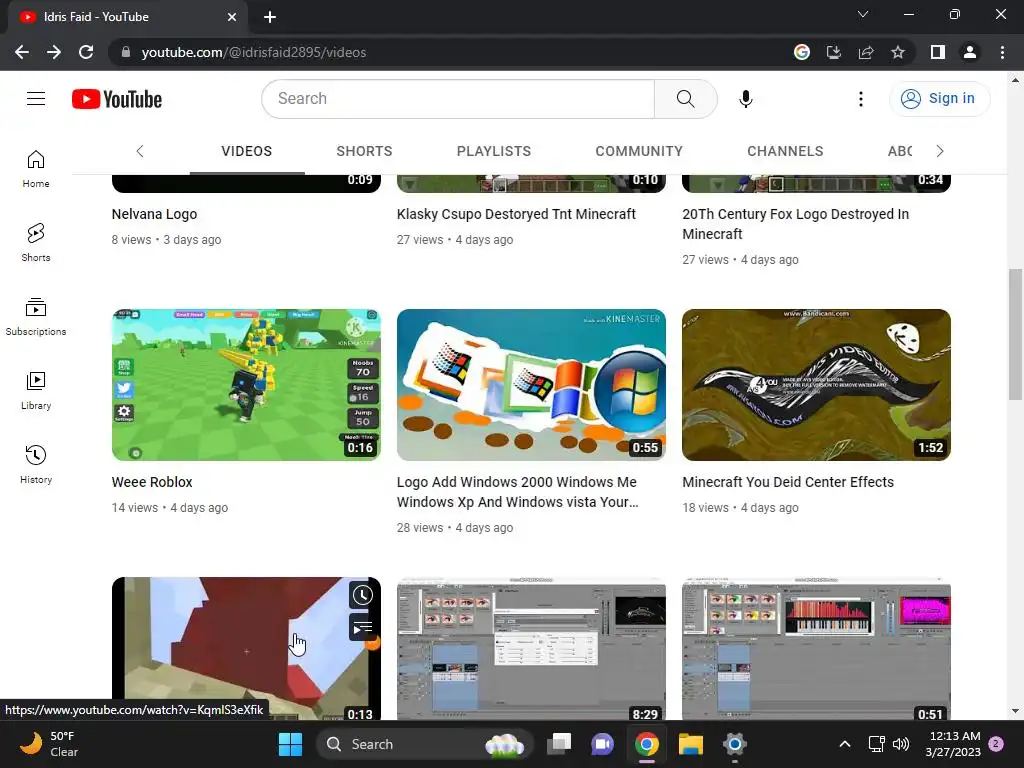The height and width of the screenshot is (768, 1024).
Task: View site information lock icon
Action: [126, 52]
